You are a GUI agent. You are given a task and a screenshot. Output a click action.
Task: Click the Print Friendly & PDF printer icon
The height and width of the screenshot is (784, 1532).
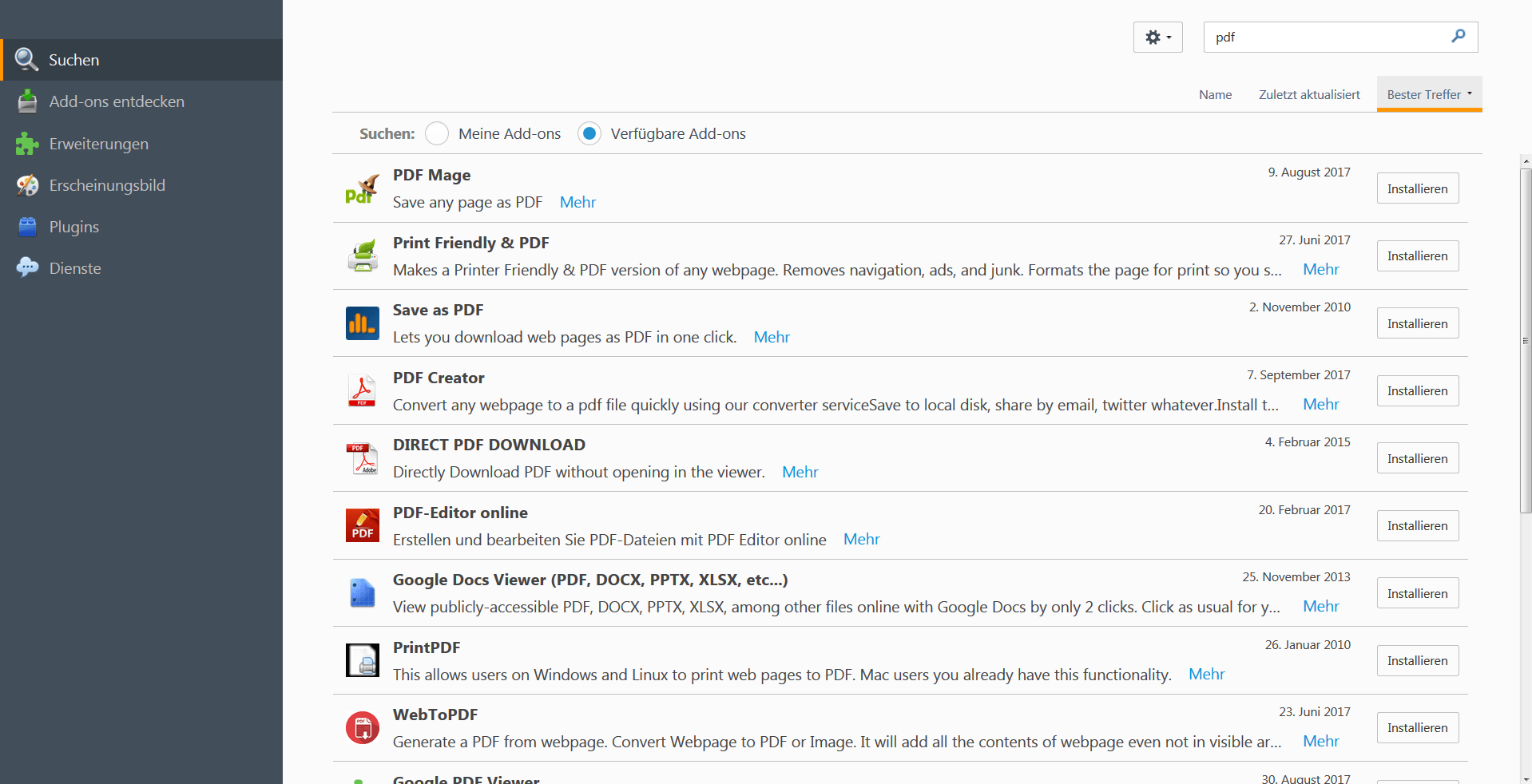click(x=363, y=255)
